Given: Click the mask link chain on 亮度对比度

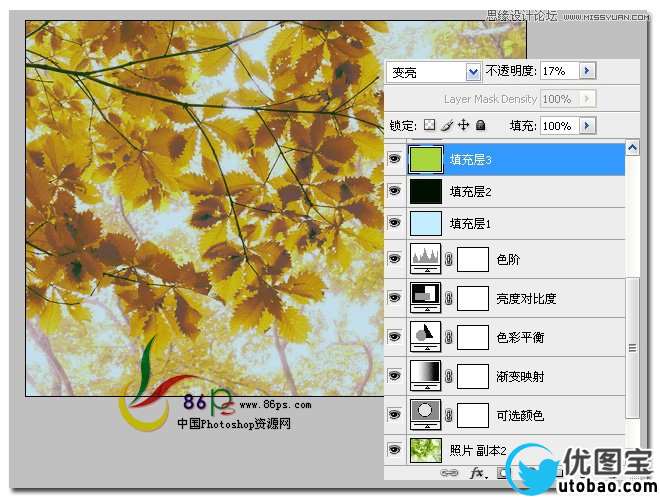Looking at the screenshot, I should click(449, 298).
